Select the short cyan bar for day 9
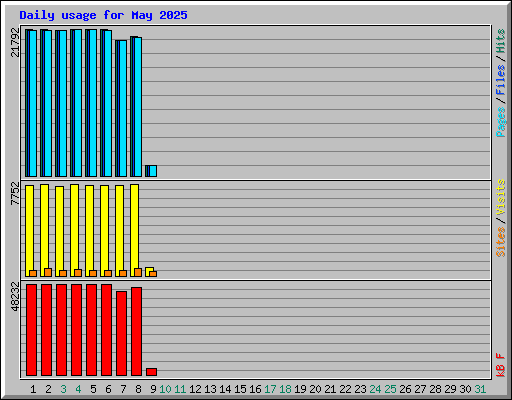Image resolution: width=512 pixels, height=400 pixels. [x=153, y=171]
